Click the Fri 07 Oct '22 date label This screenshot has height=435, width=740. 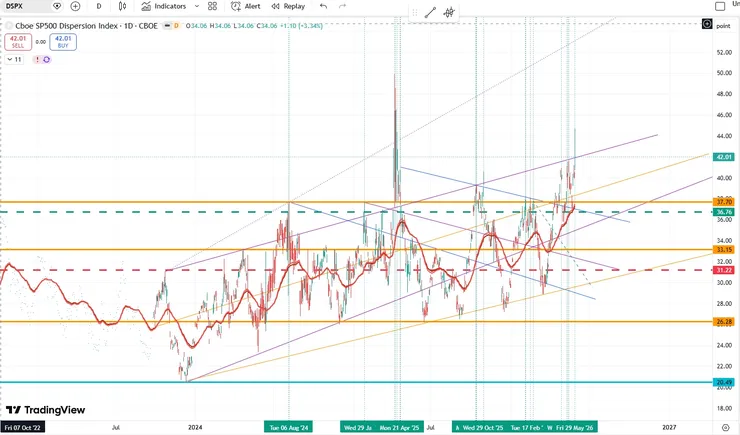[23, 427]
